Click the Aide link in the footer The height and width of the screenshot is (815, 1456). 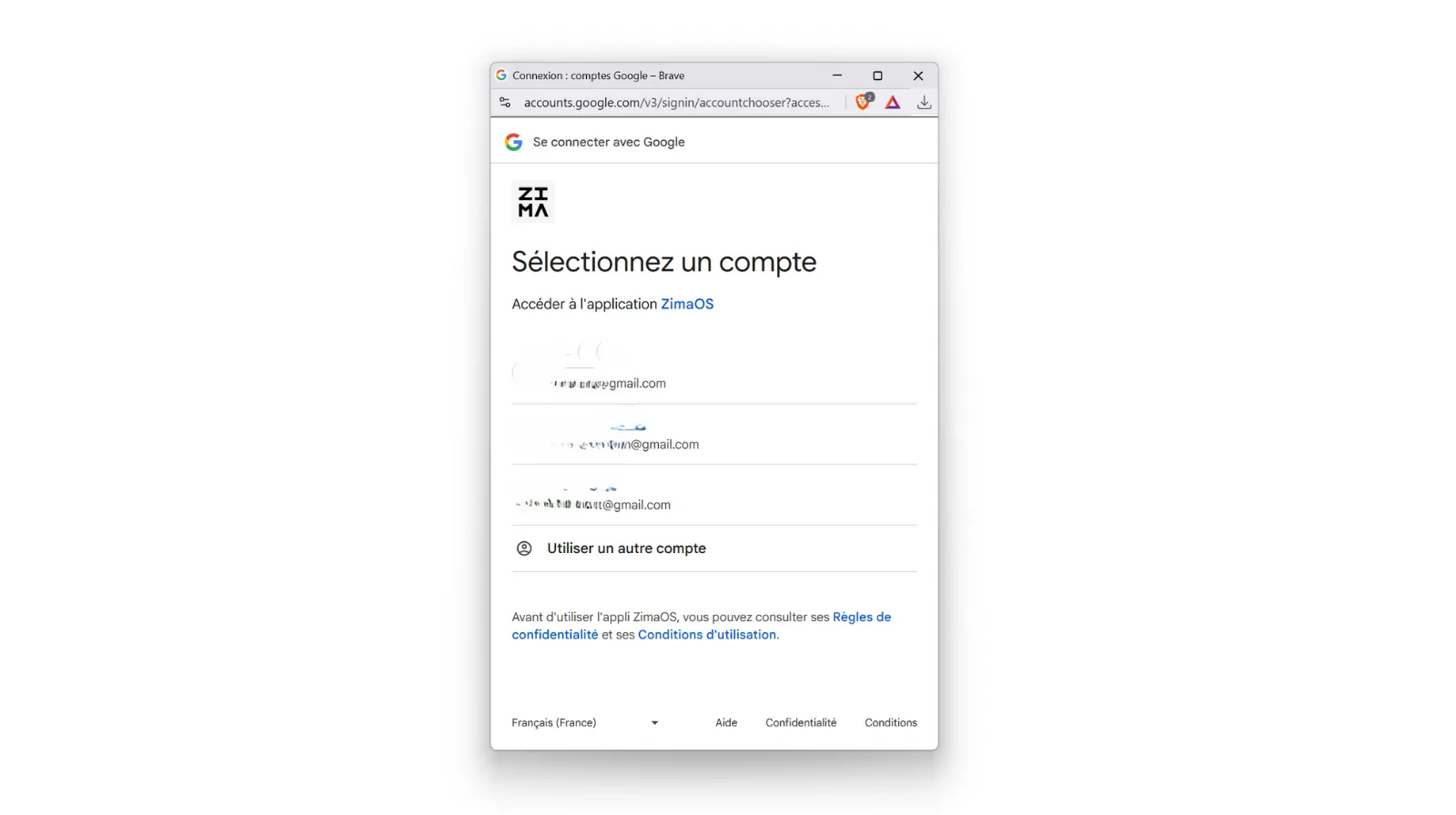coord(725,722)
